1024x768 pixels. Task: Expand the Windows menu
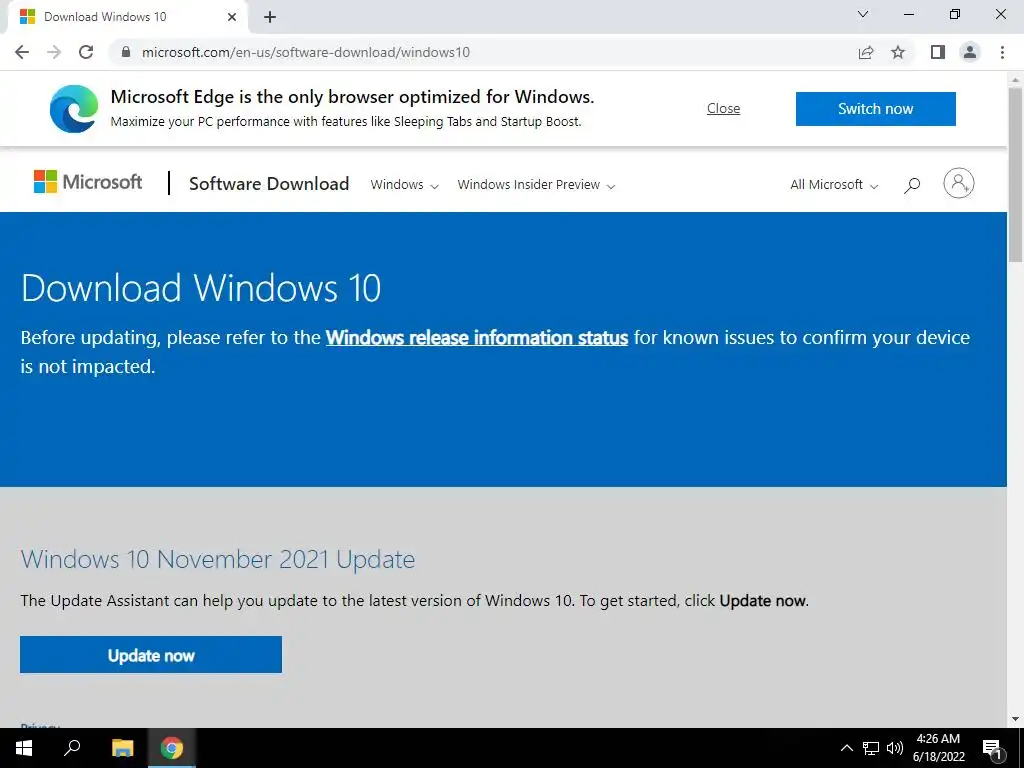point(404,185)
